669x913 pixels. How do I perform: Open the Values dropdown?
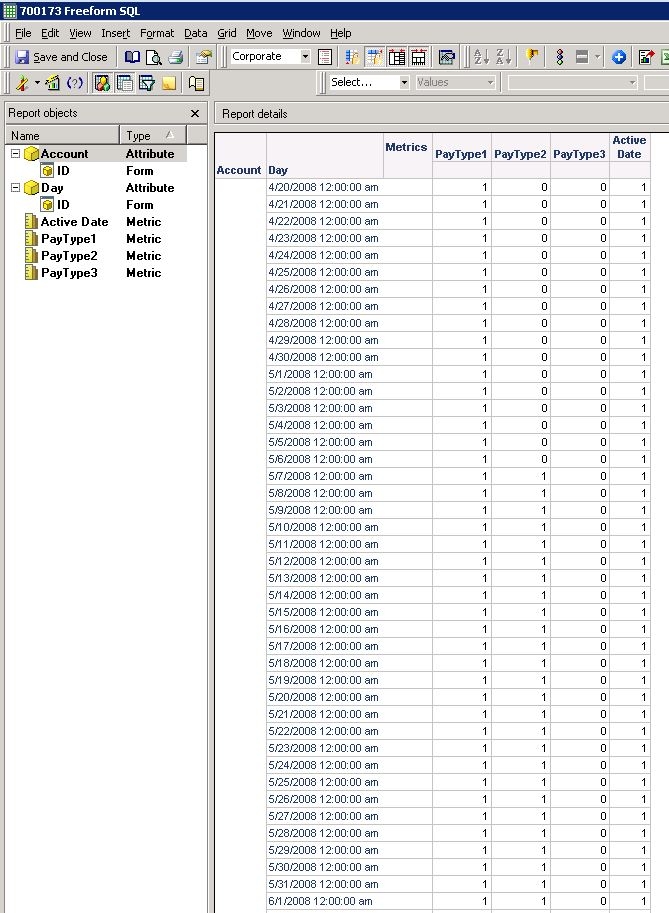490,83
